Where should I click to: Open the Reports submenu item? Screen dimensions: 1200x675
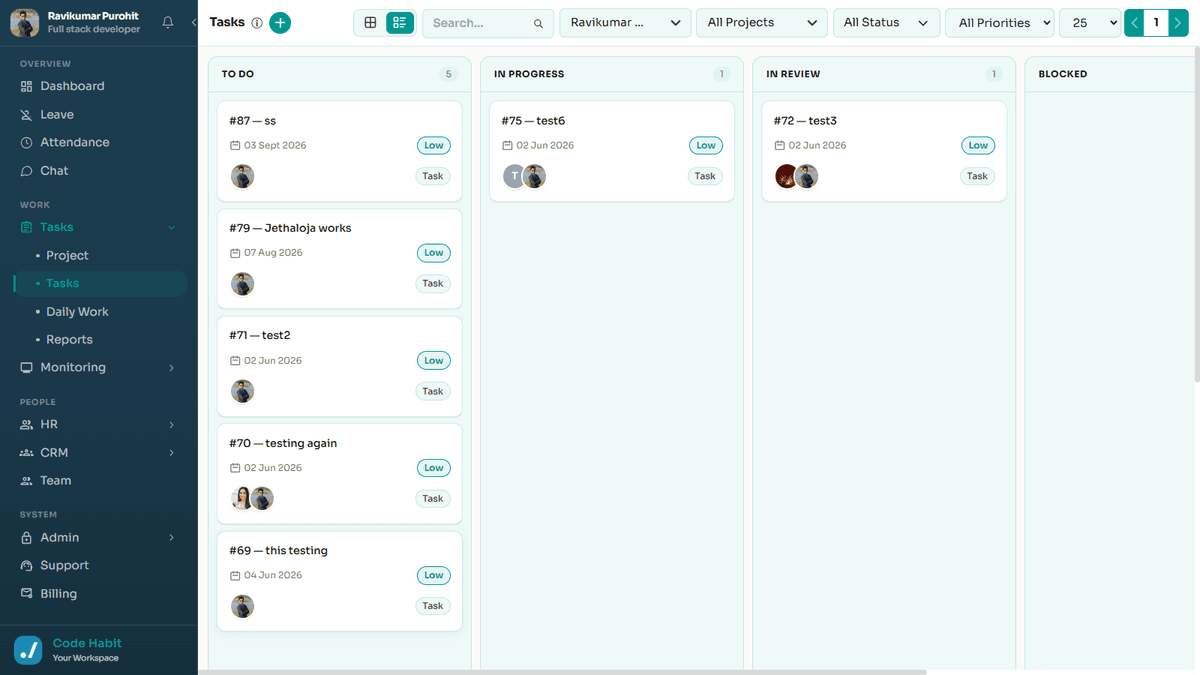pyautogui.click(x=69, y=340)
